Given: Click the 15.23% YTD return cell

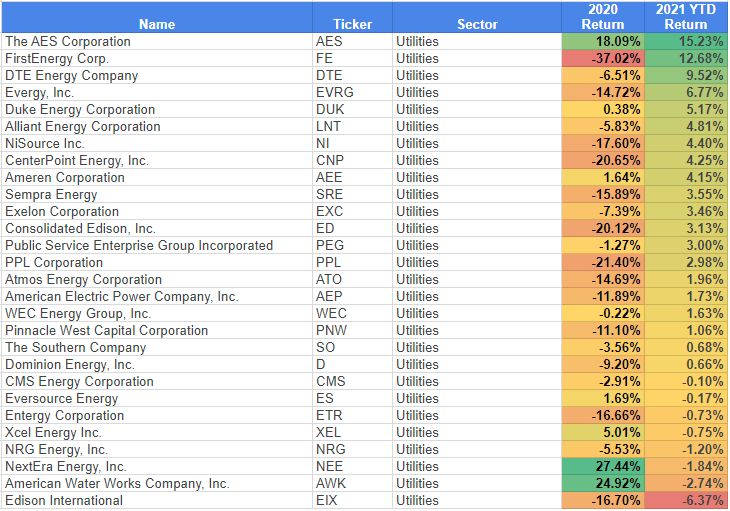Looking at the screenshot, I should tap(686, 41).
